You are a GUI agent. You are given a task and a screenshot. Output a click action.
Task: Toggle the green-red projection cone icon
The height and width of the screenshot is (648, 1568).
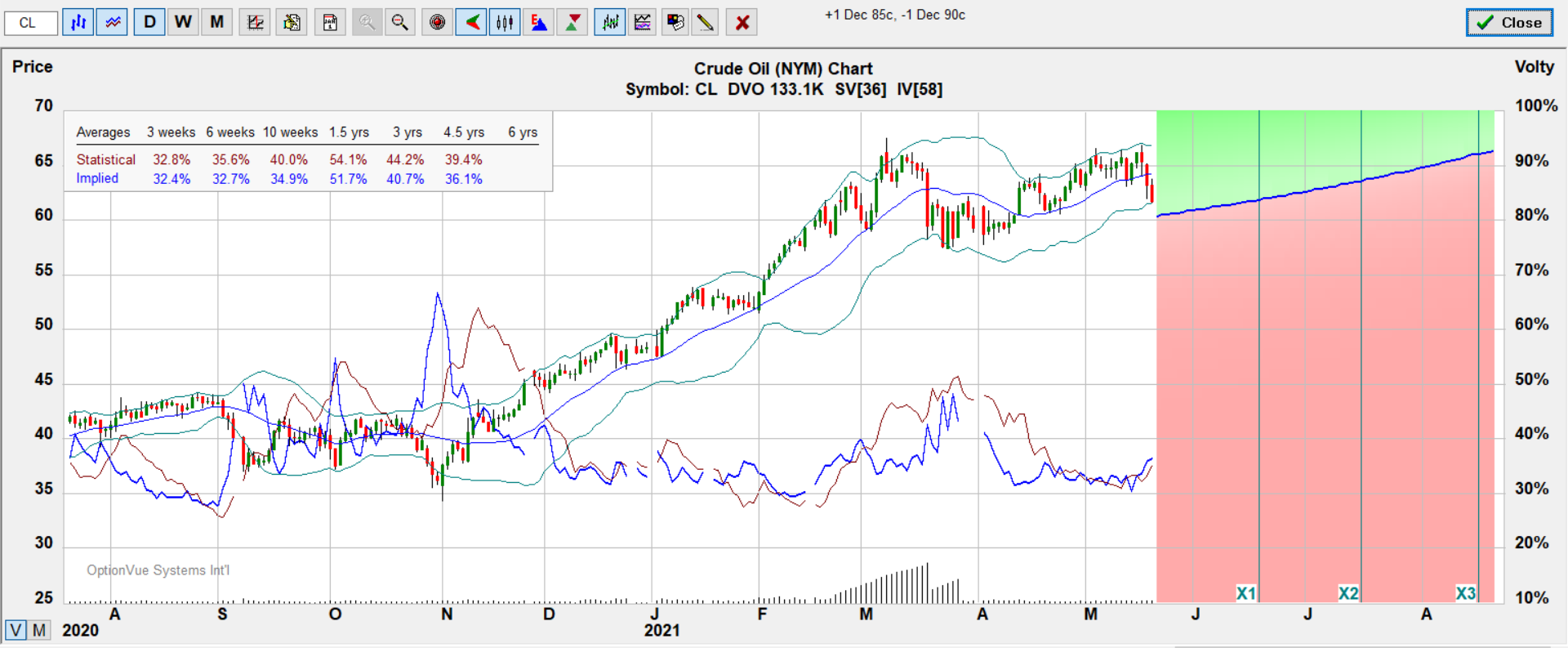tap(471, 22)
